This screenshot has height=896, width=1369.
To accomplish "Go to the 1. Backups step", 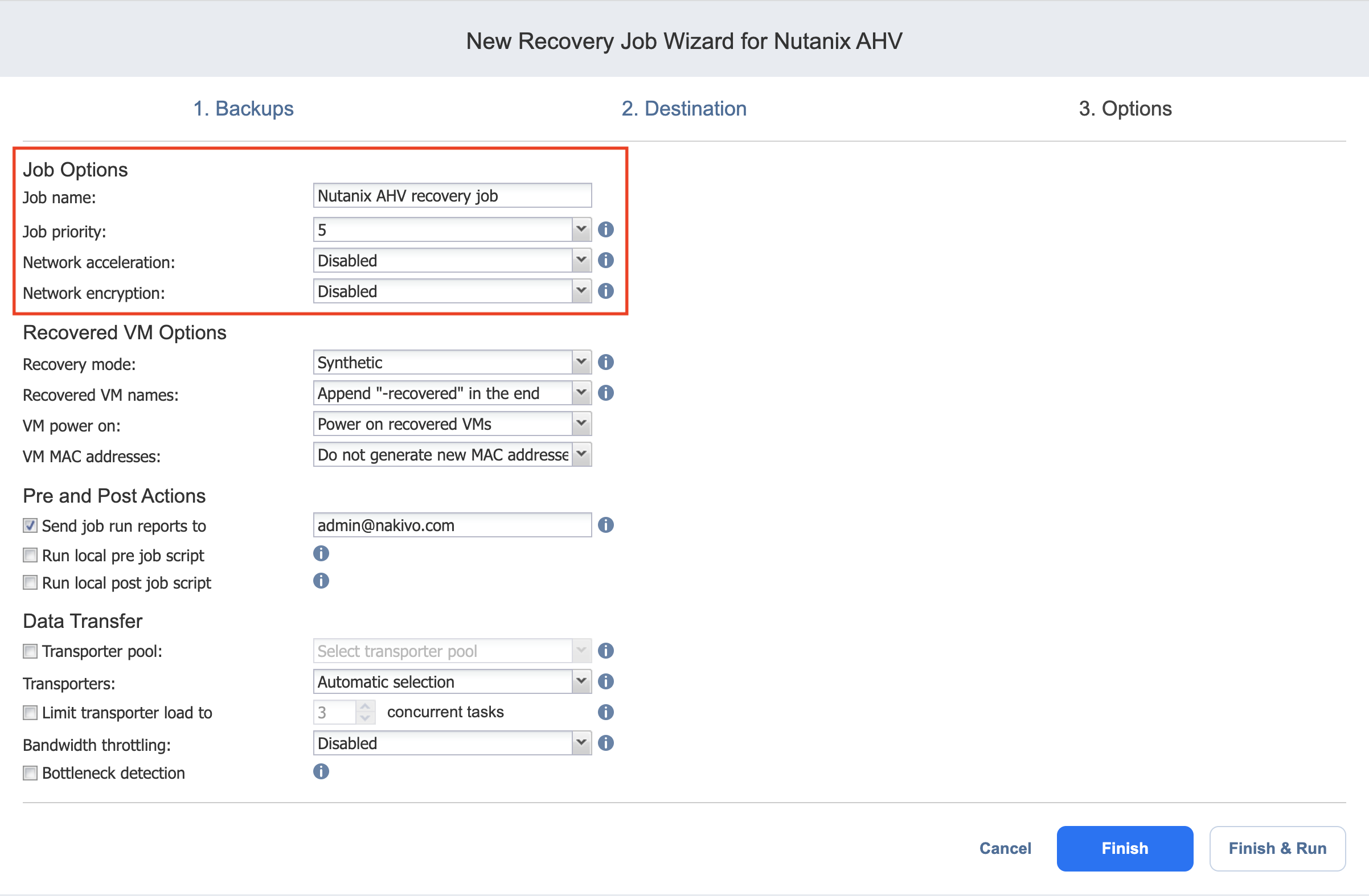I will tap(243, 108).
